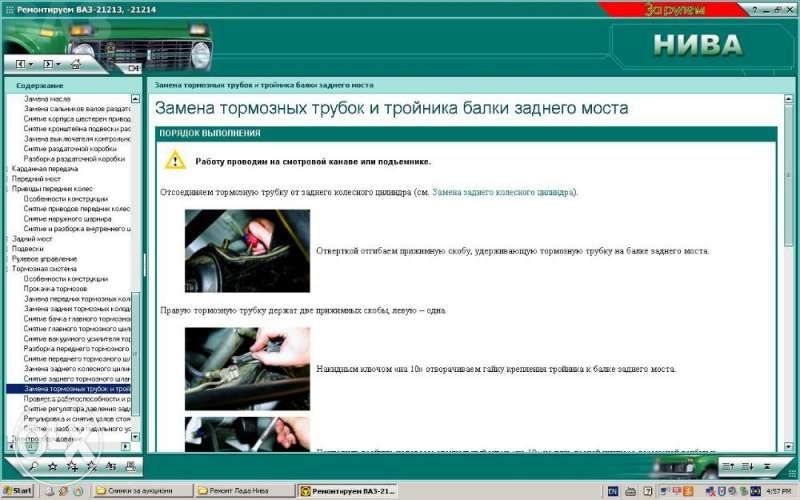Switch to Снимки за аукциони taskbar window
Image resolution: width=800 pixels, height=500 pixels.
pyautogui.click(x=143, y=491)
